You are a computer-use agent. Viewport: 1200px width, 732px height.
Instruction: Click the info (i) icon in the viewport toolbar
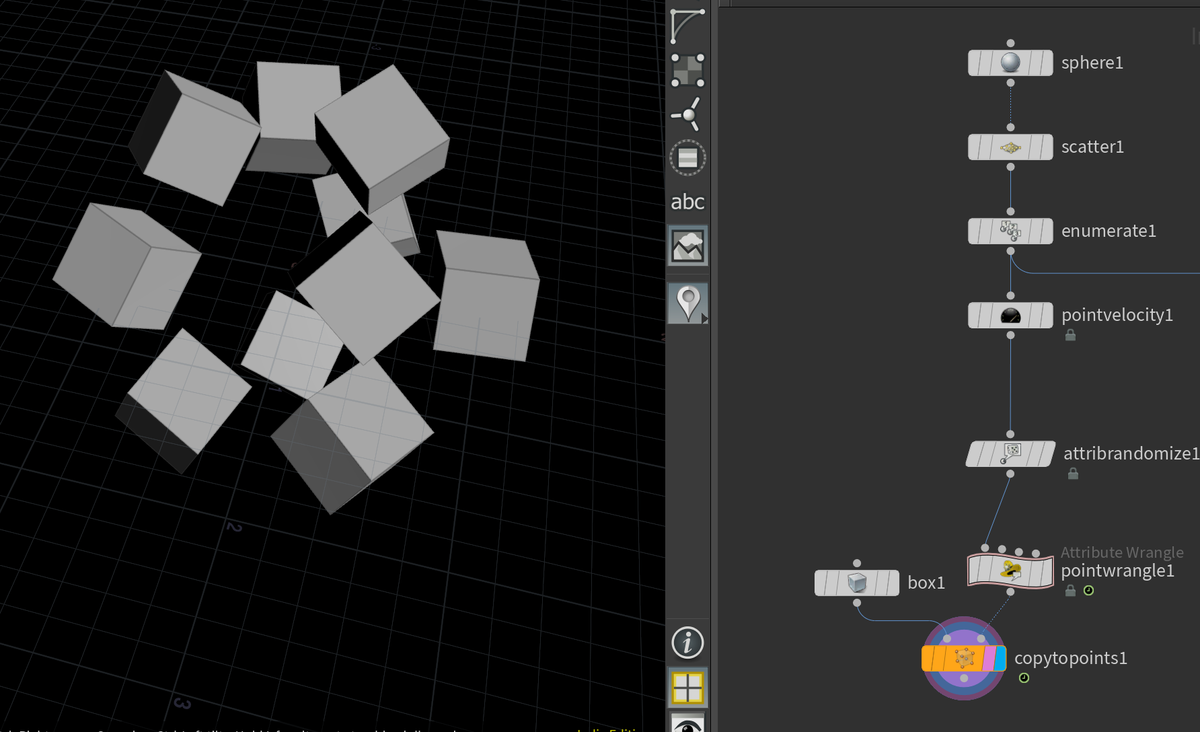point(687,643)
